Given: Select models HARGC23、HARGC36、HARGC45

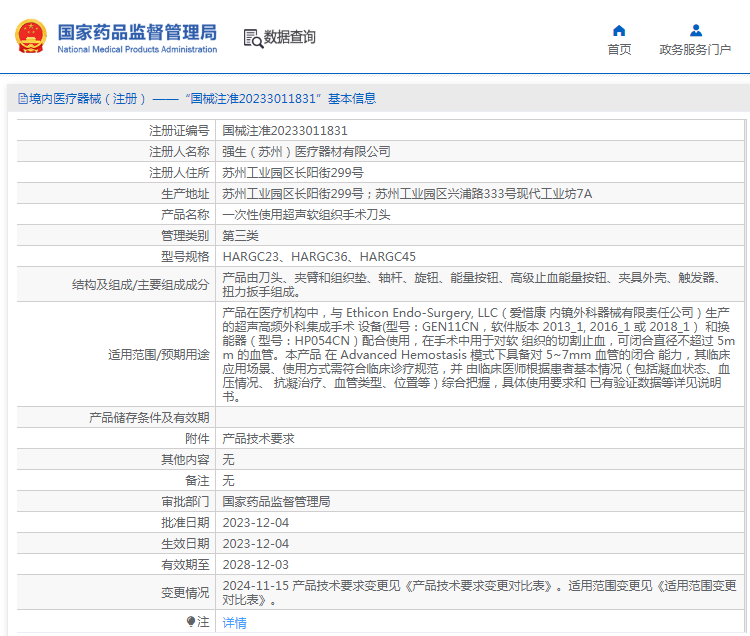Looking at the screenshot, I should pyautogui.click(x=319, y=257).
